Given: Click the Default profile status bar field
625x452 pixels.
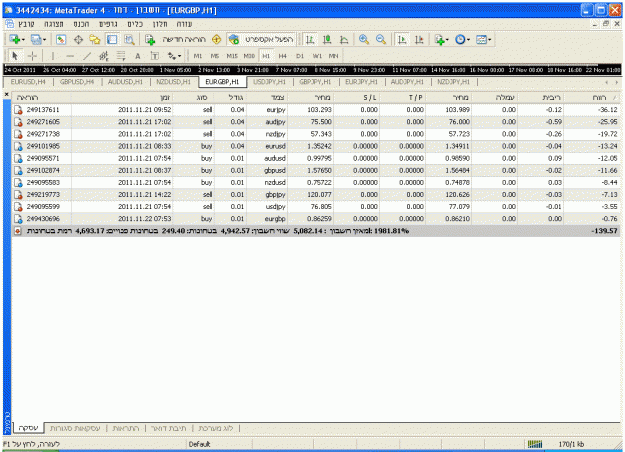Looking at the screenshot, I should pos(199,444).
